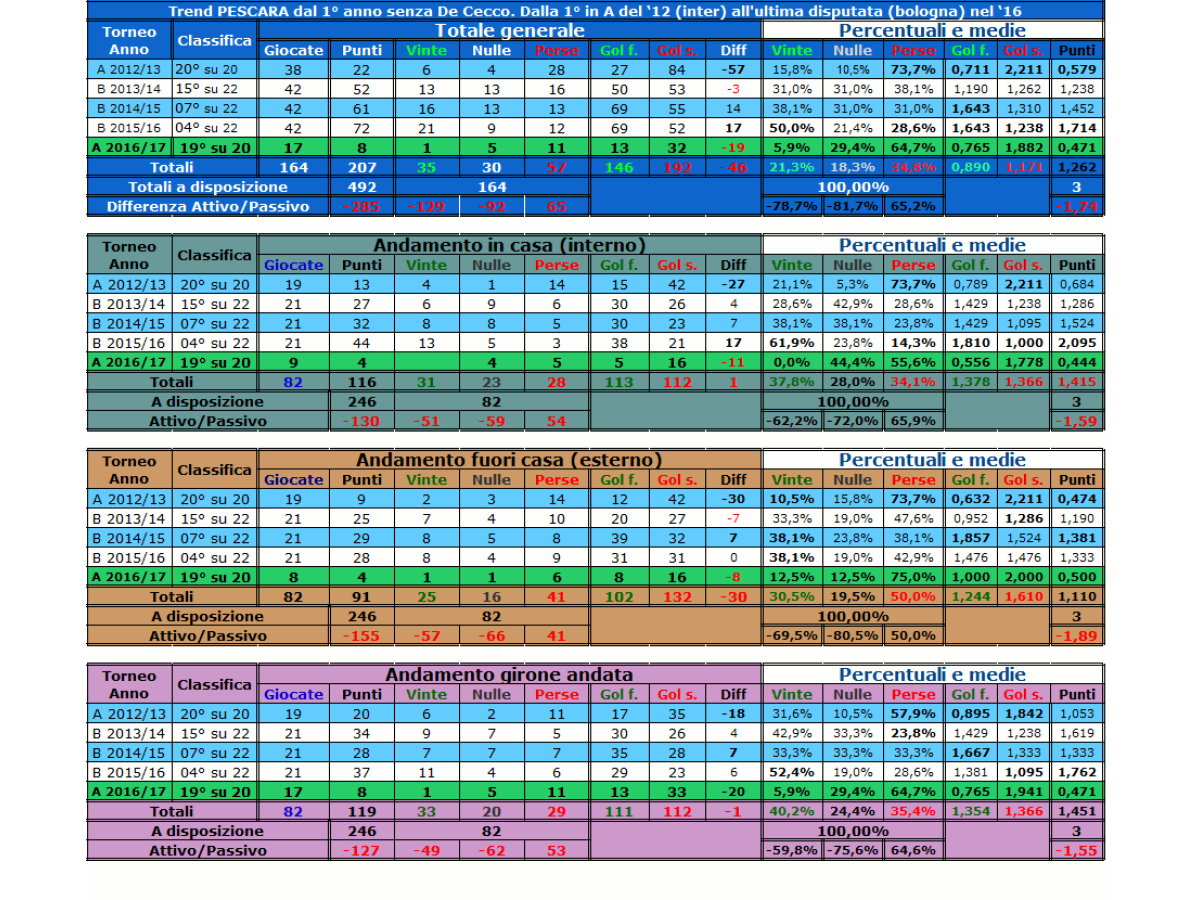Screen dimensions: 1200x900
Task: Click the Classifica header in the home table
Action: pos(214,255)
